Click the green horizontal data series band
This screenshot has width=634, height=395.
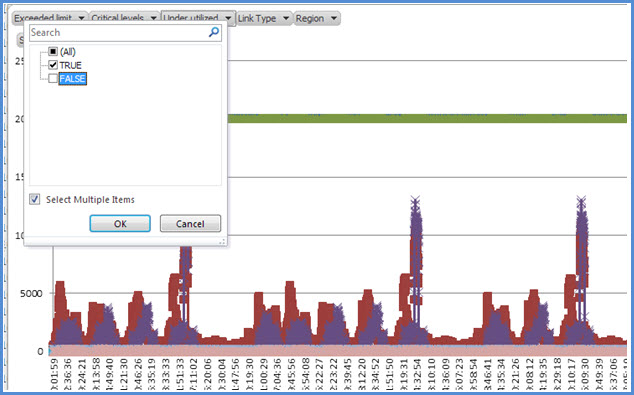[x=427, y=118]
